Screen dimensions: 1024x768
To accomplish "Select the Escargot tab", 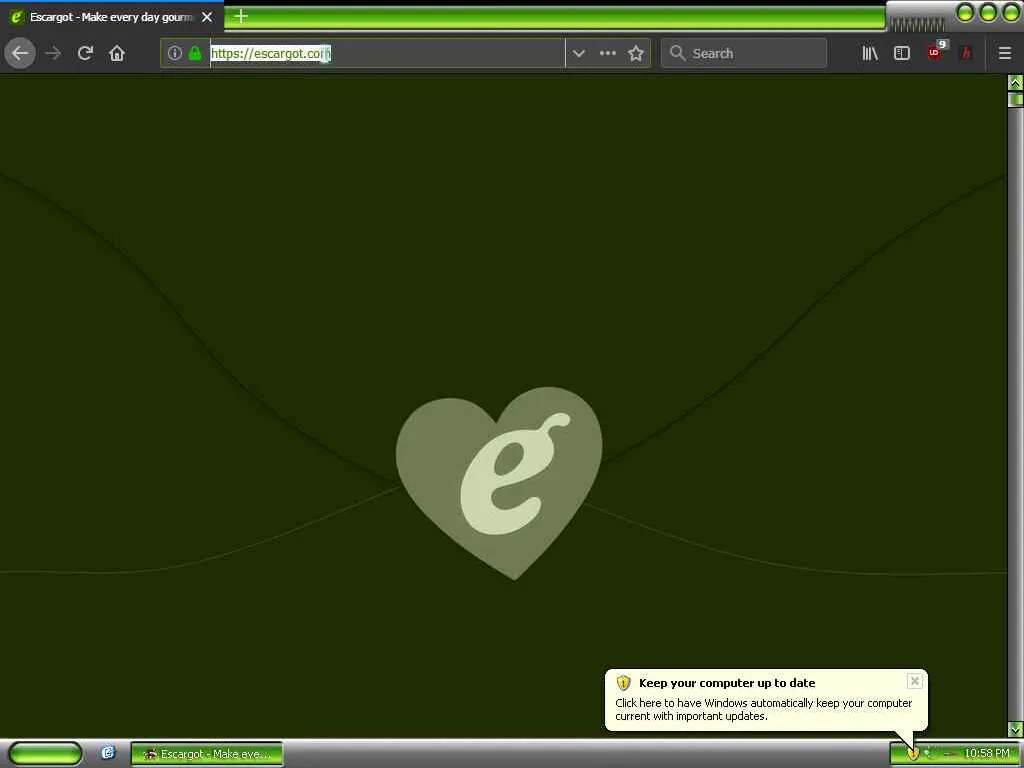I will tap(110, 17).
